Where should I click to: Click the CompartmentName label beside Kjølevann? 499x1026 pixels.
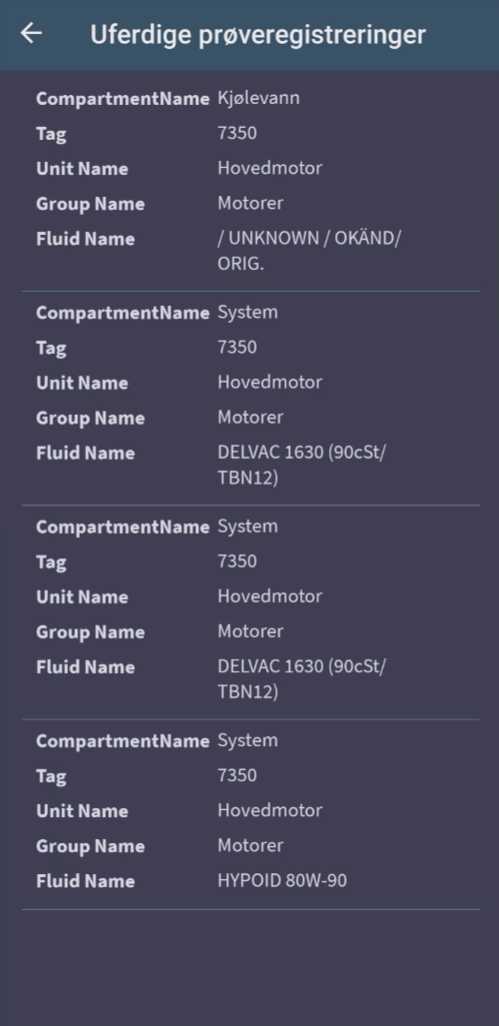122,99
